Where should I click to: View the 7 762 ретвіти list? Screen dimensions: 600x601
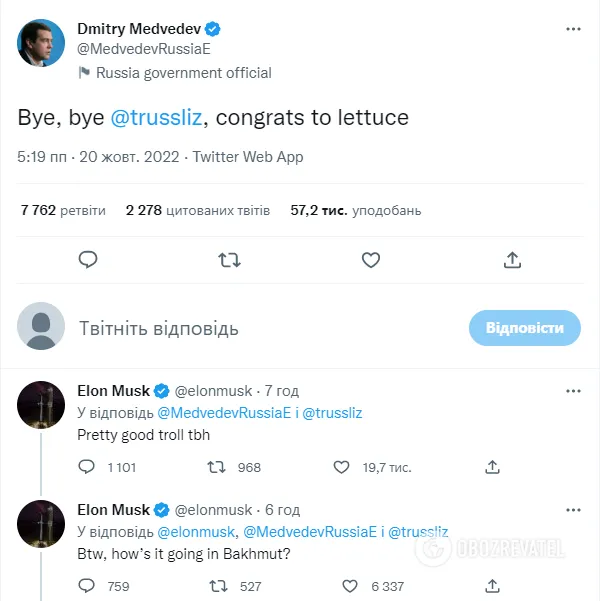point(62,210)
